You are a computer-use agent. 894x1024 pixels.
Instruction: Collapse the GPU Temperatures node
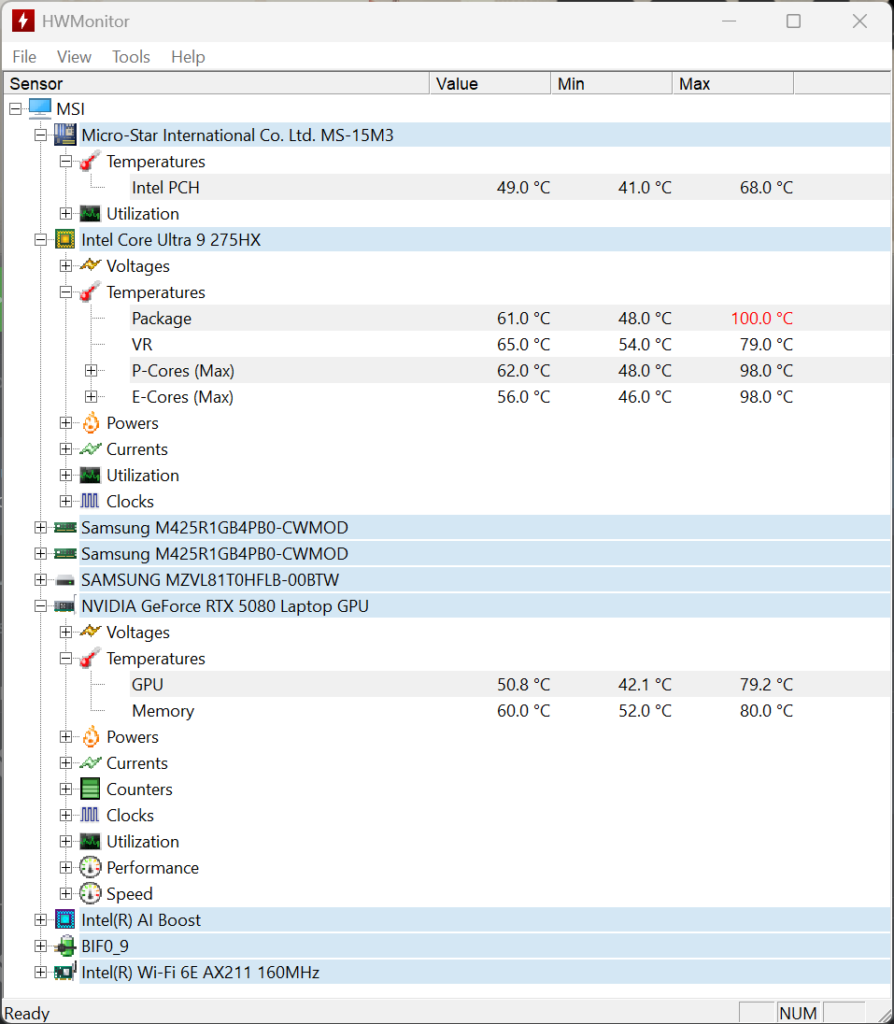[x=66, y=658]
